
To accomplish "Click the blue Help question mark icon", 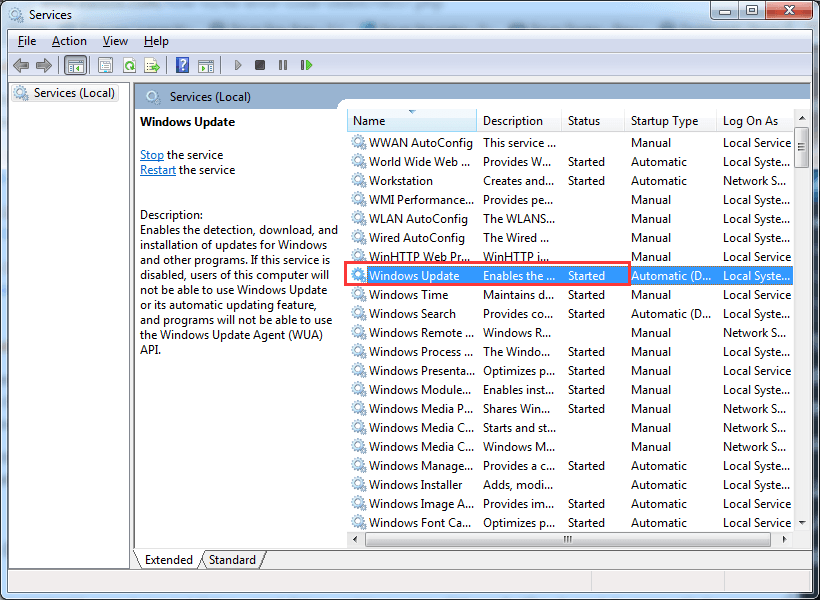I will pos(182,65).
